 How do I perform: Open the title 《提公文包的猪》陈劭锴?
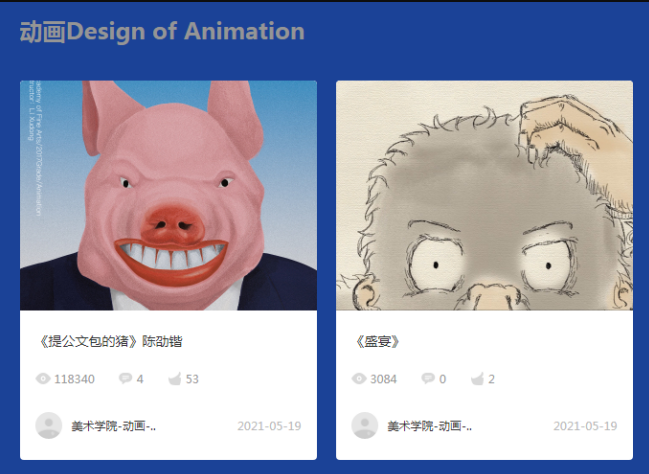110,342
